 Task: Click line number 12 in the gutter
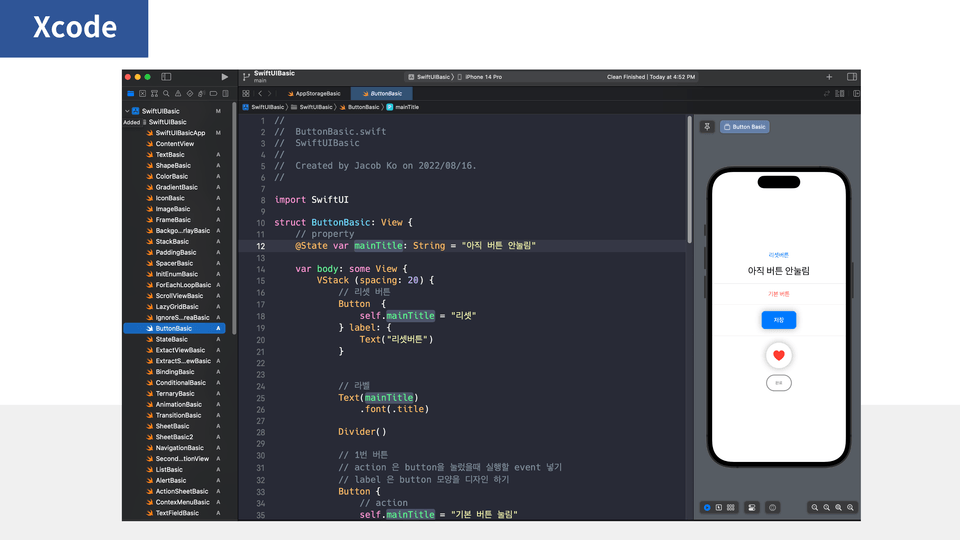[x=261, y=246]
